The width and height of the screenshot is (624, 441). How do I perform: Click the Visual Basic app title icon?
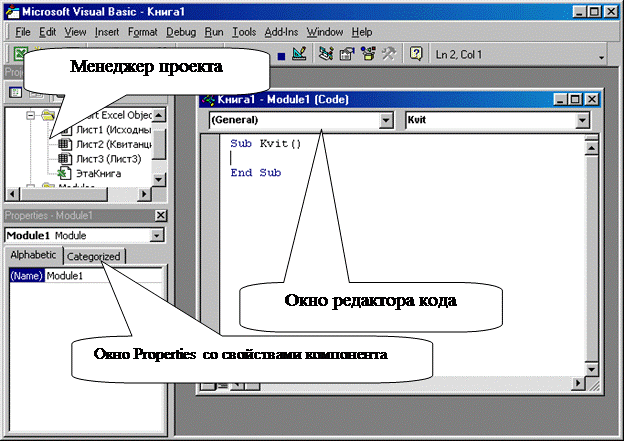pyautogui.click(x=12, y=12)
